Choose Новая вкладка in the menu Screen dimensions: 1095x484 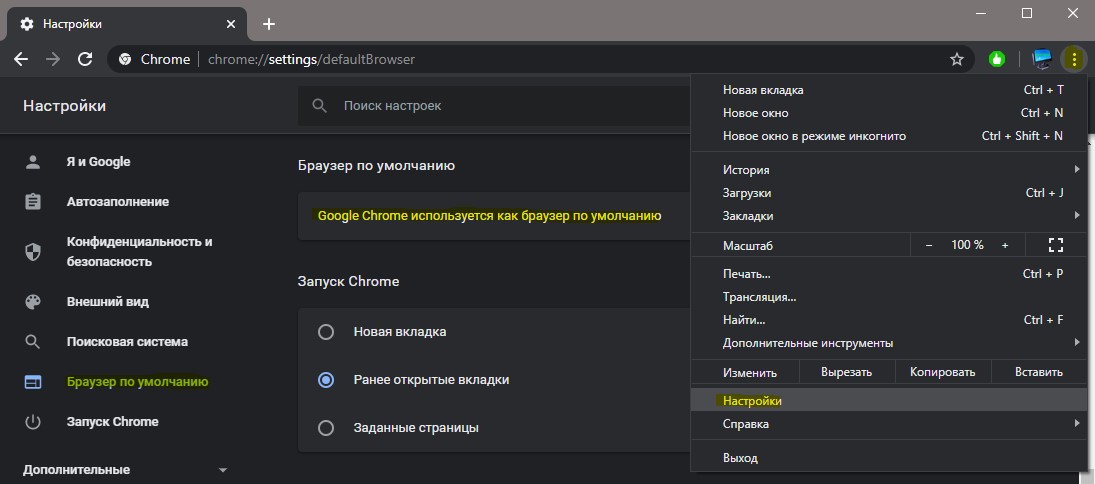tap(888, 90)
